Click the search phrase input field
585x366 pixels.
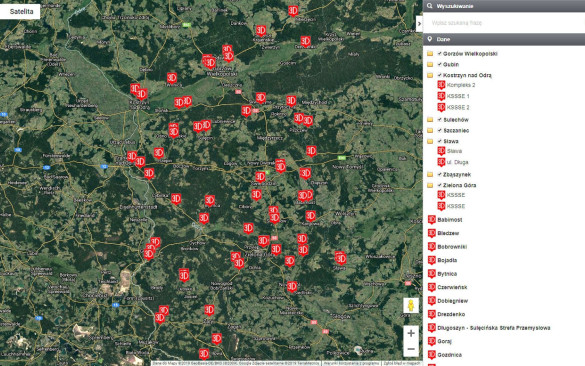pos(504,23)
